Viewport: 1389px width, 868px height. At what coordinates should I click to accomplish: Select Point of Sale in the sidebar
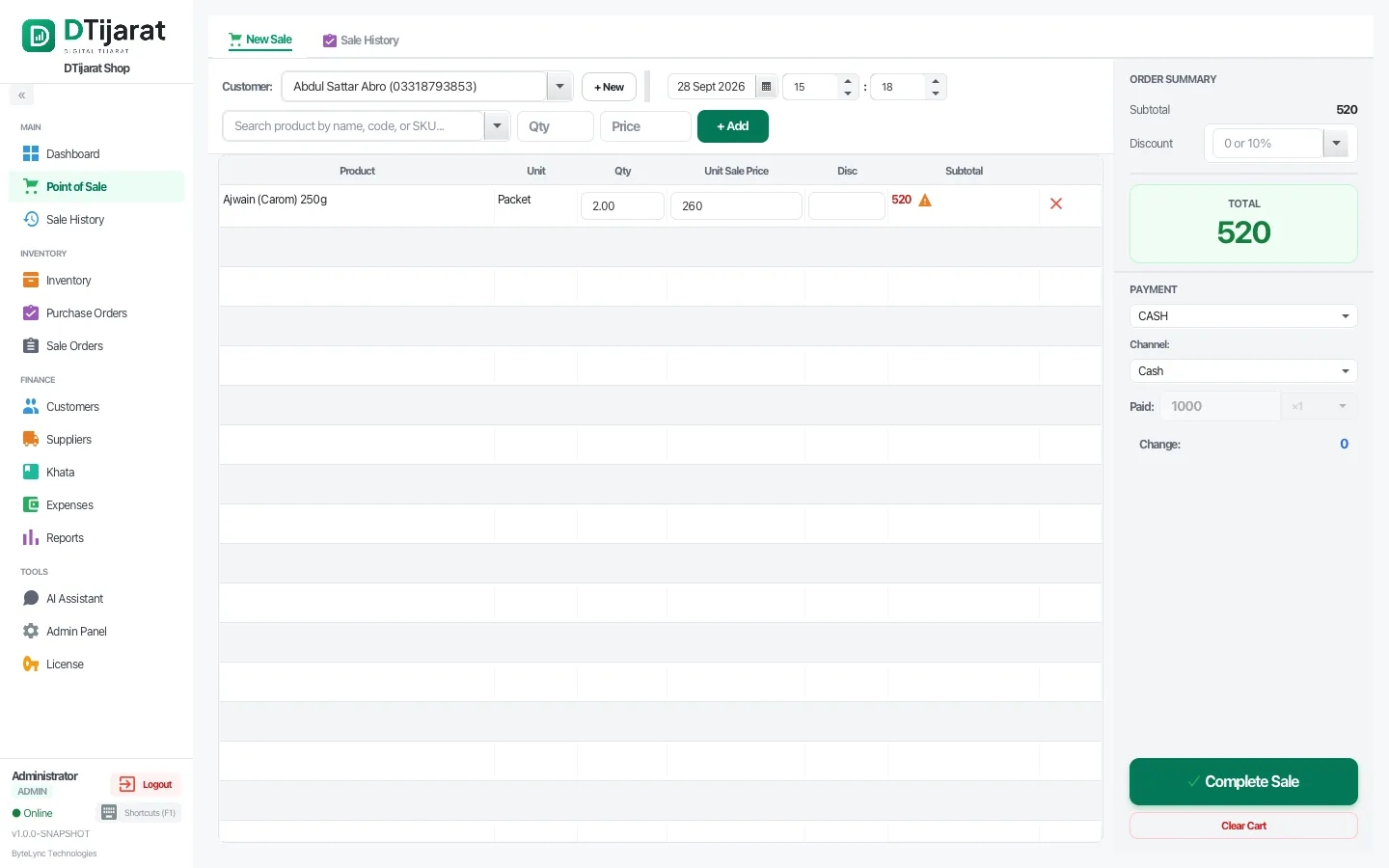[96, 186]
